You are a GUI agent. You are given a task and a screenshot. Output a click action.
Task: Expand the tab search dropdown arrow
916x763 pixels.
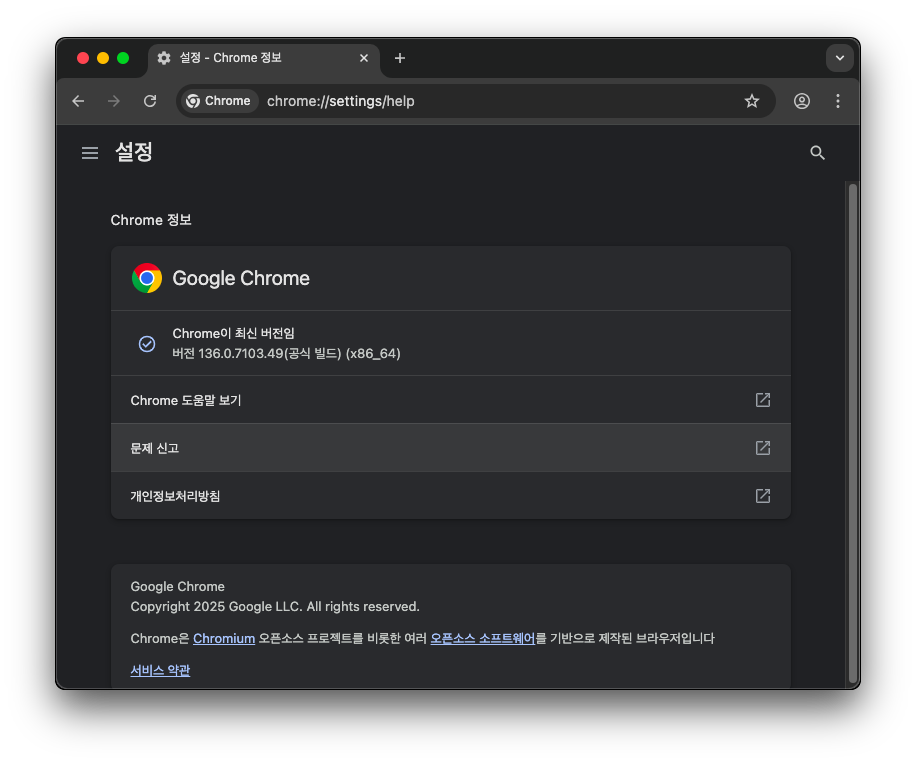pos(839,58)
